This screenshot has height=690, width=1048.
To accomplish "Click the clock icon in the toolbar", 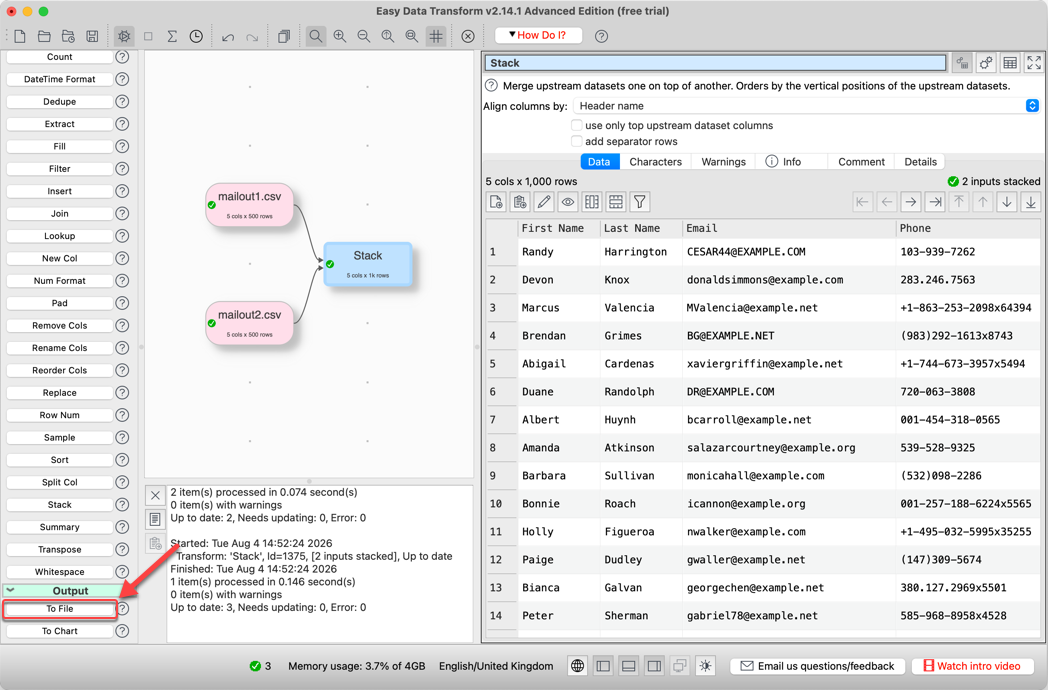I will (x=196, y=36).
